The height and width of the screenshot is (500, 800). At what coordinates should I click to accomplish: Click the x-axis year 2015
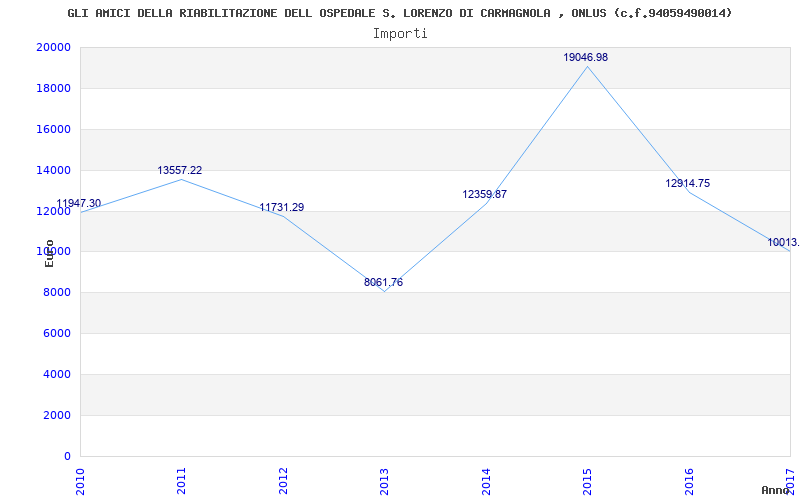tap(587, 481)
